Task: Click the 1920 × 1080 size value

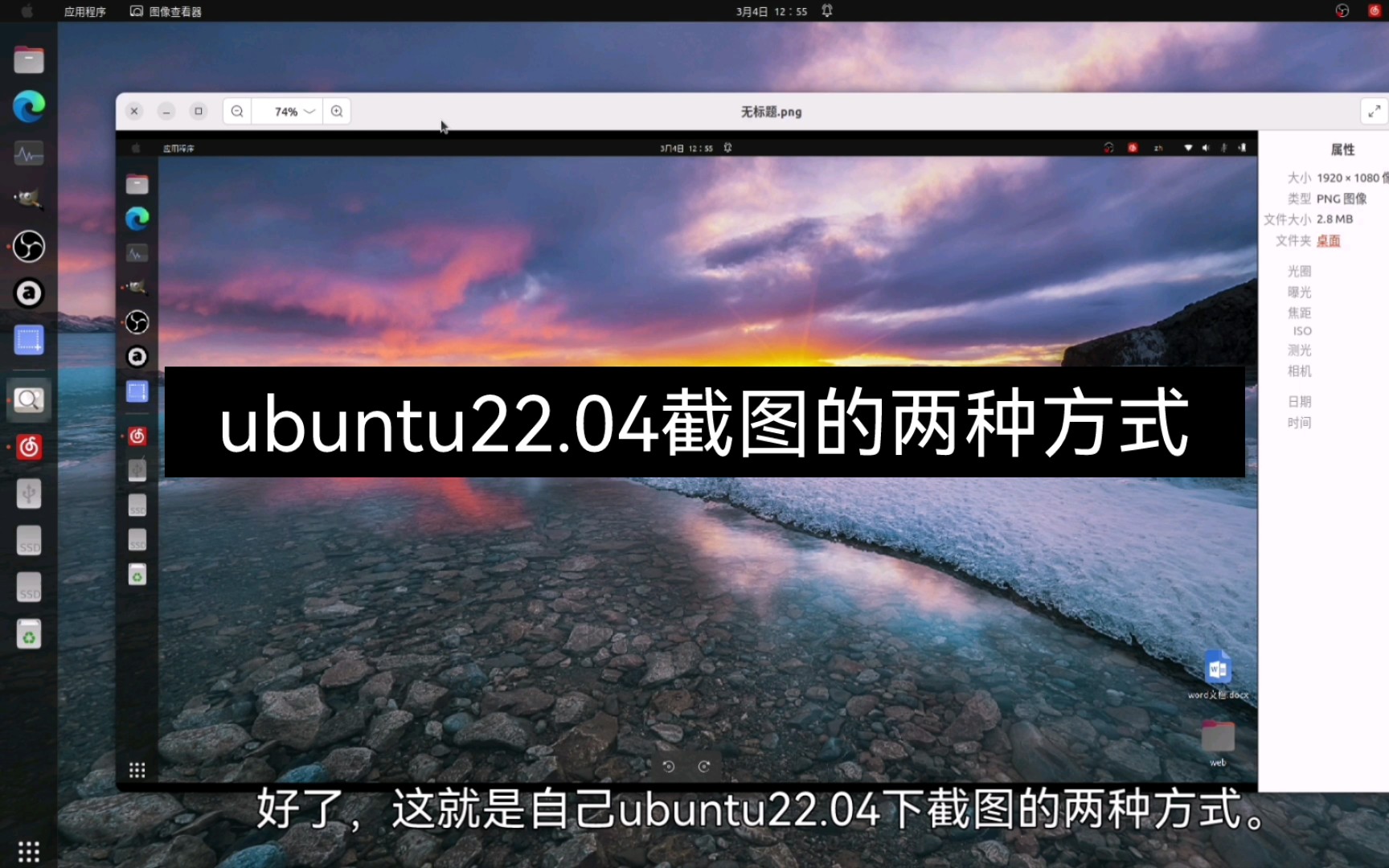Action: [1352, 178]
